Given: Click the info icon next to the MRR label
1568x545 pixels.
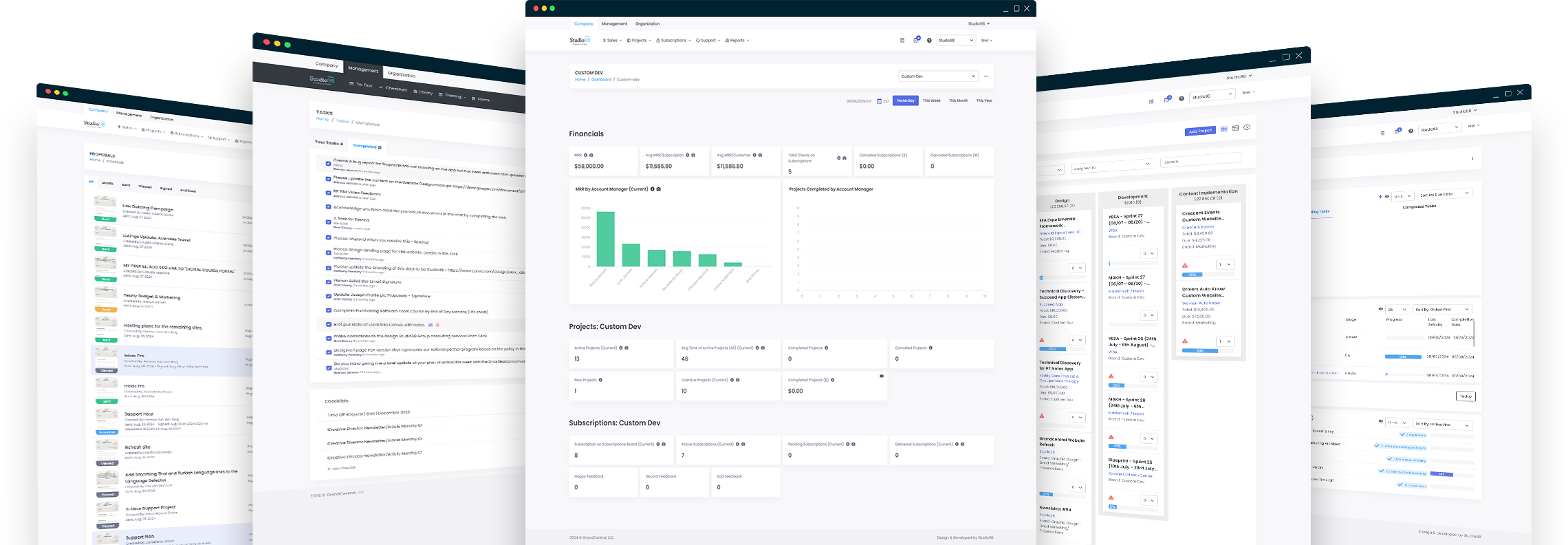Looking at the screenshot, I should (x=585, y=156).
